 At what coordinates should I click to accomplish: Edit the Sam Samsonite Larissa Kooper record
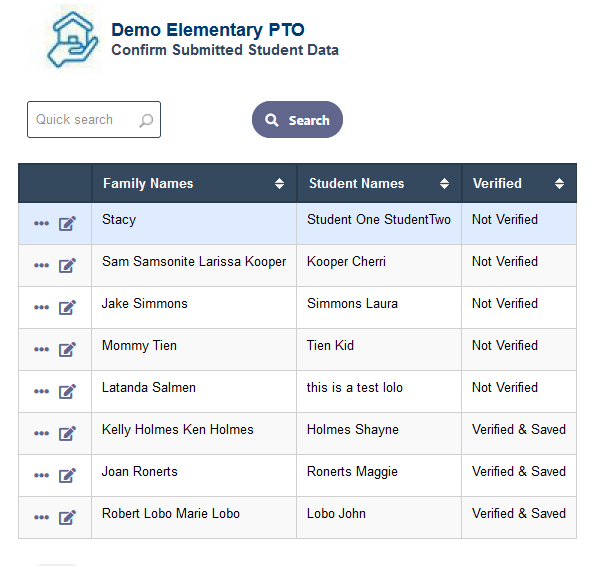[x=67, y=266]
